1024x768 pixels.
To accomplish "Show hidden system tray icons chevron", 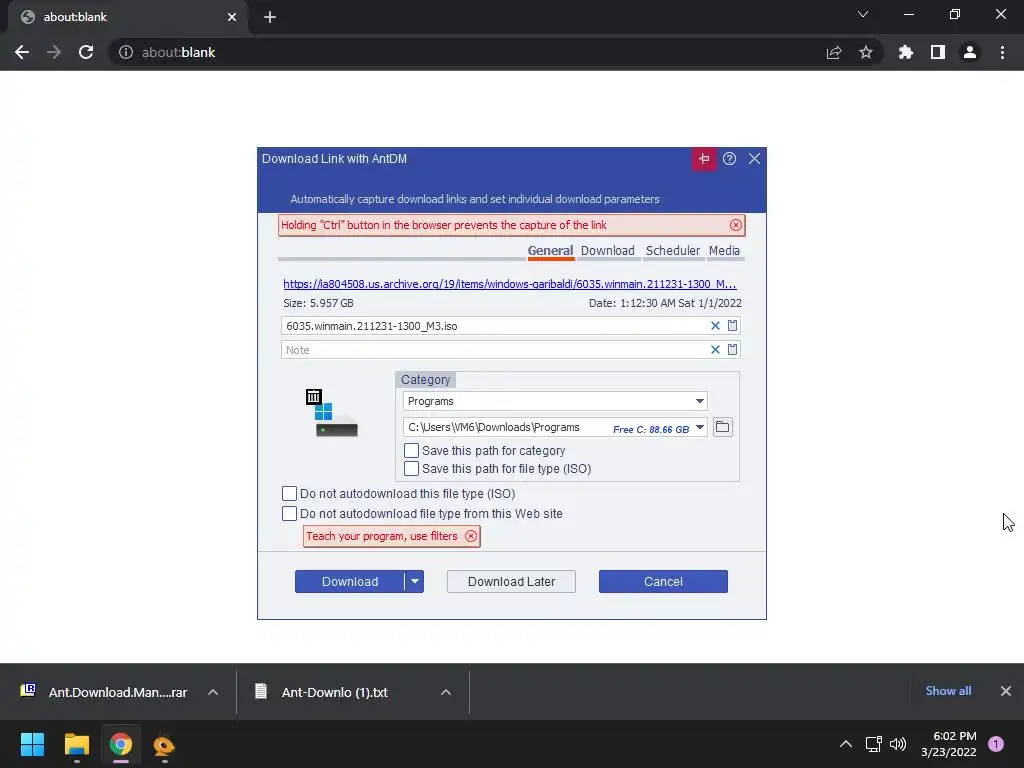I will coord(846,744).
